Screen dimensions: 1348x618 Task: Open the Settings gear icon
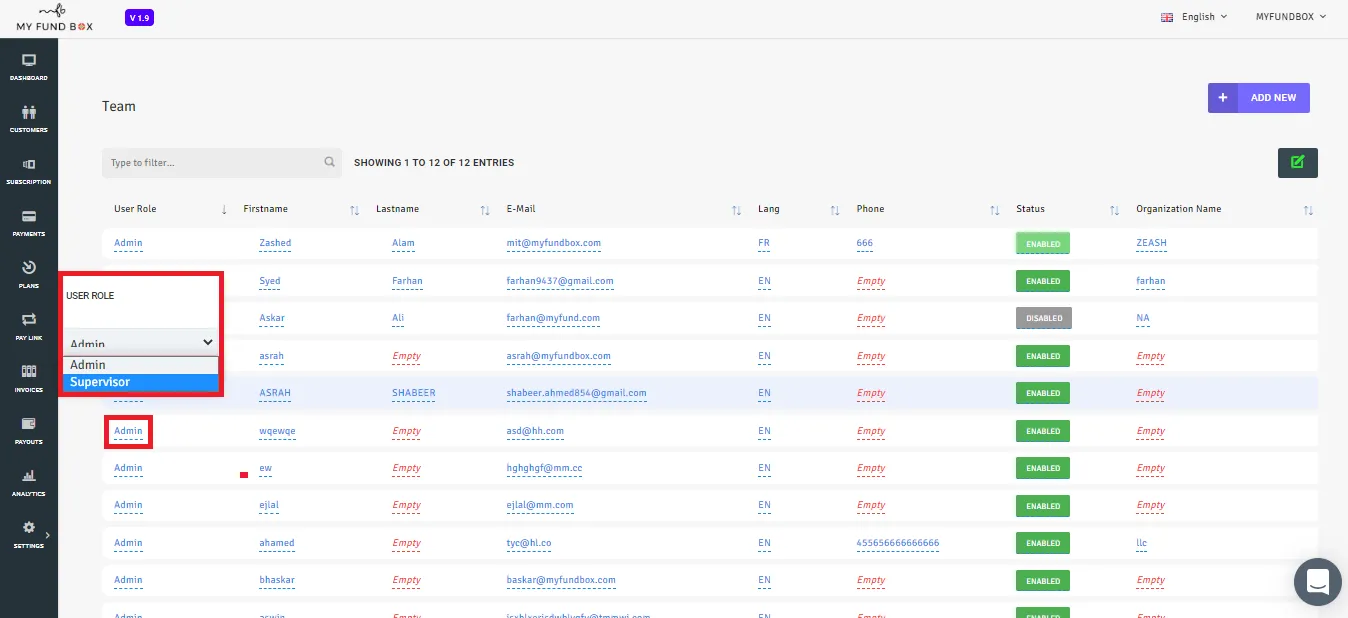point(29,528)
